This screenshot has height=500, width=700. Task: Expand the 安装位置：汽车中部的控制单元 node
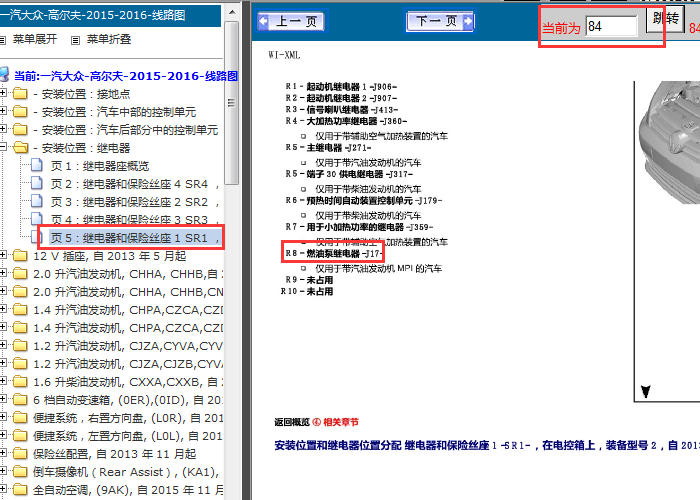pos(3,111)
